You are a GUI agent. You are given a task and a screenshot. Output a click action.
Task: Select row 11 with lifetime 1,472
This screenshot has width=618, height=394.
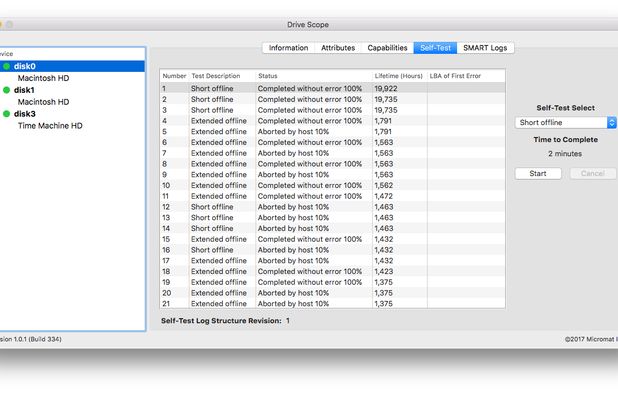point(332,196)
